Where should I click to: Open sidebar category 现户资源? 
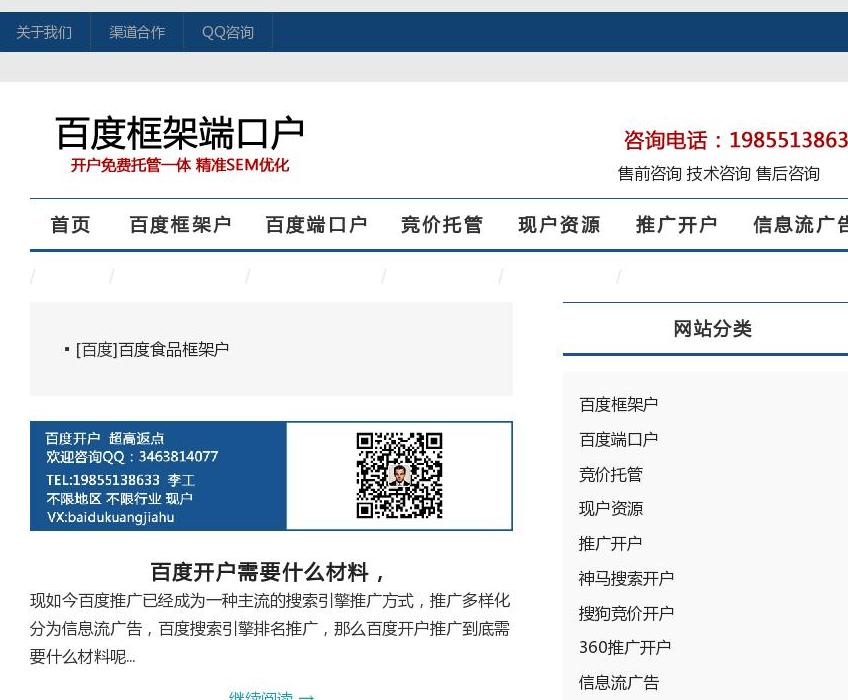point(611,509)
